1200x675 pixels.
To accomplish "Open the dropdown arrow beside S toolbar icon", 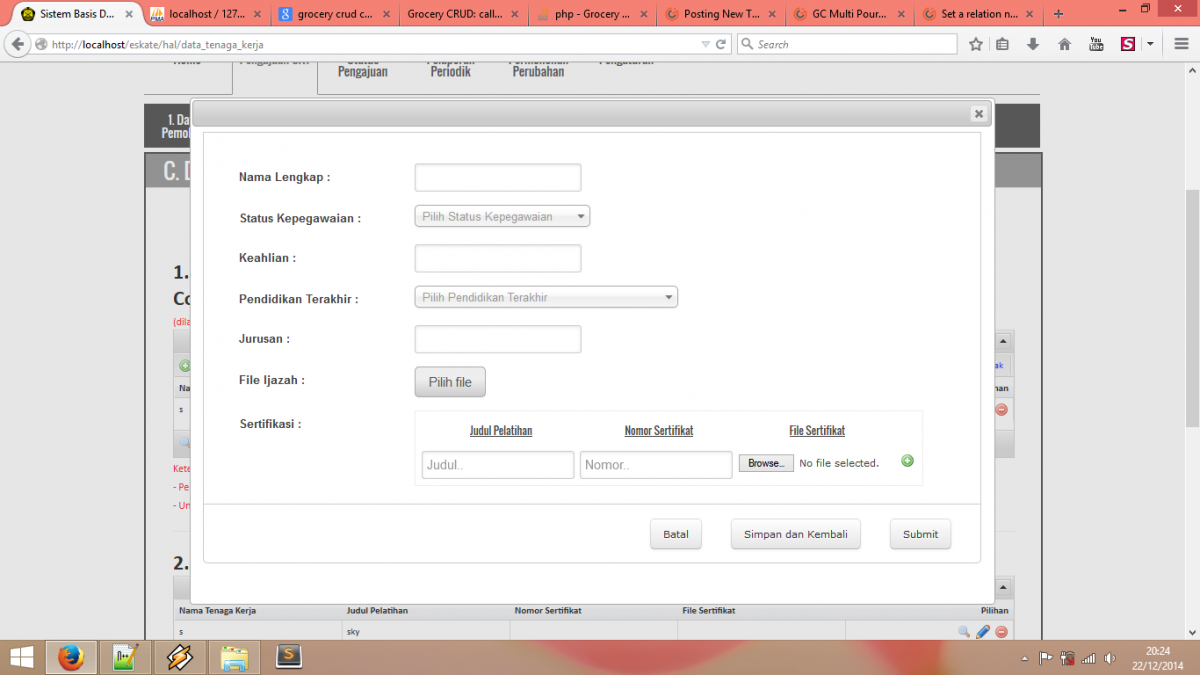I will click(1150, 44).
